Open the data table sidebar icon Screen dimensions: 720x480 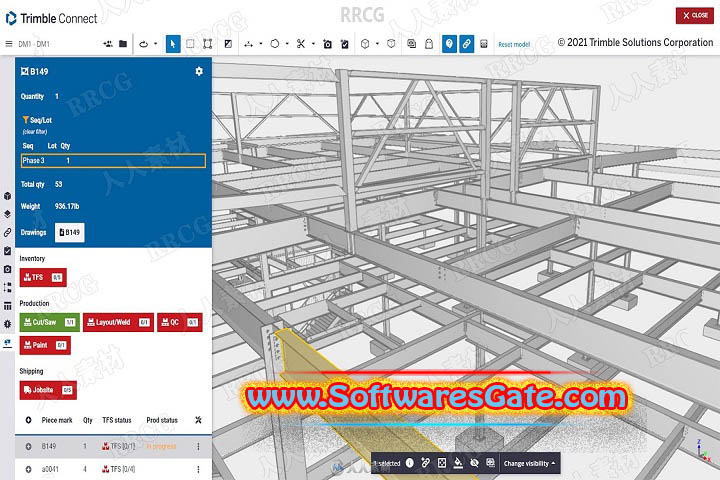click(7, 306)
